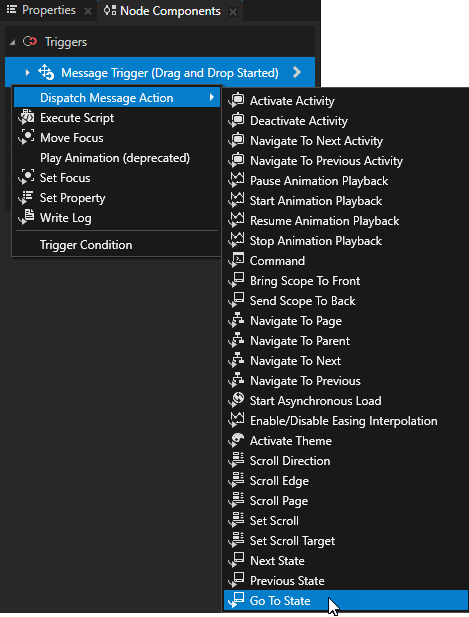Select Navigate To Previous Activity
Screen dimensions: 469x617
click(345, 161)
